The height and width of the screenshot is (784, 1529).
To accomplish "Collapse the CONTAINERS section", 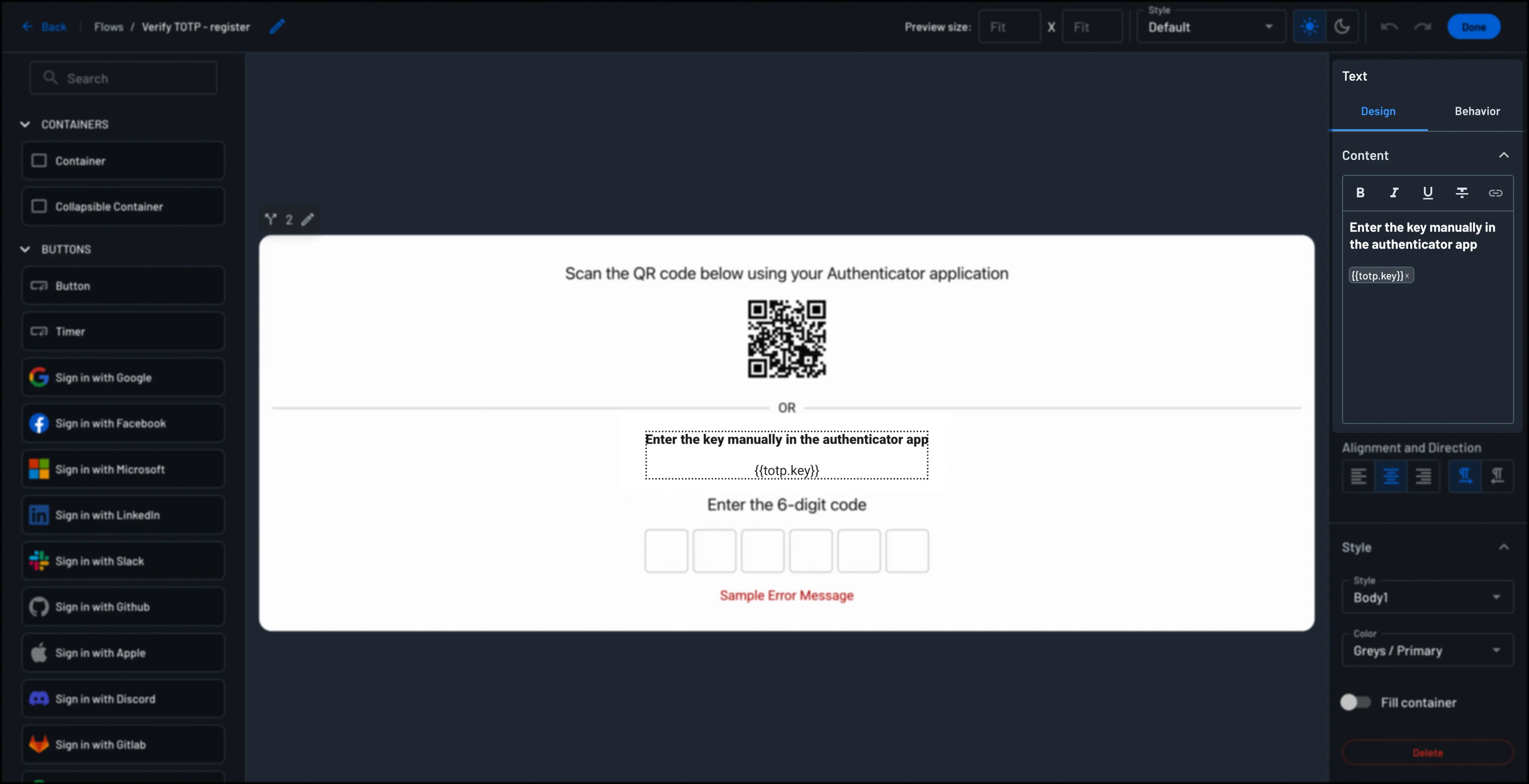I will point(25,125).
